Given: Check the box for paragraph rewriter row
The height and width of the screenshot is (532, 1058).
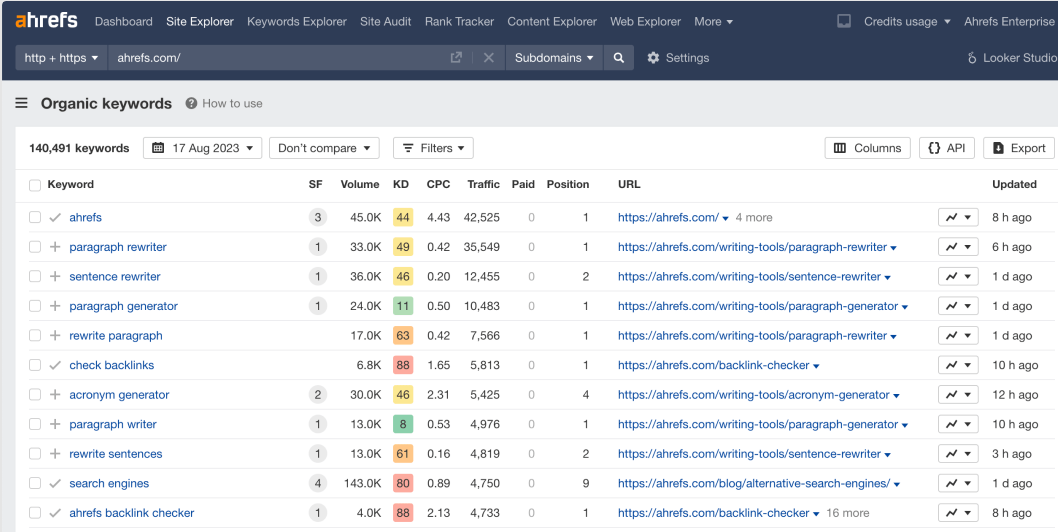Looking at the screenshot, I should coord(35,247).
